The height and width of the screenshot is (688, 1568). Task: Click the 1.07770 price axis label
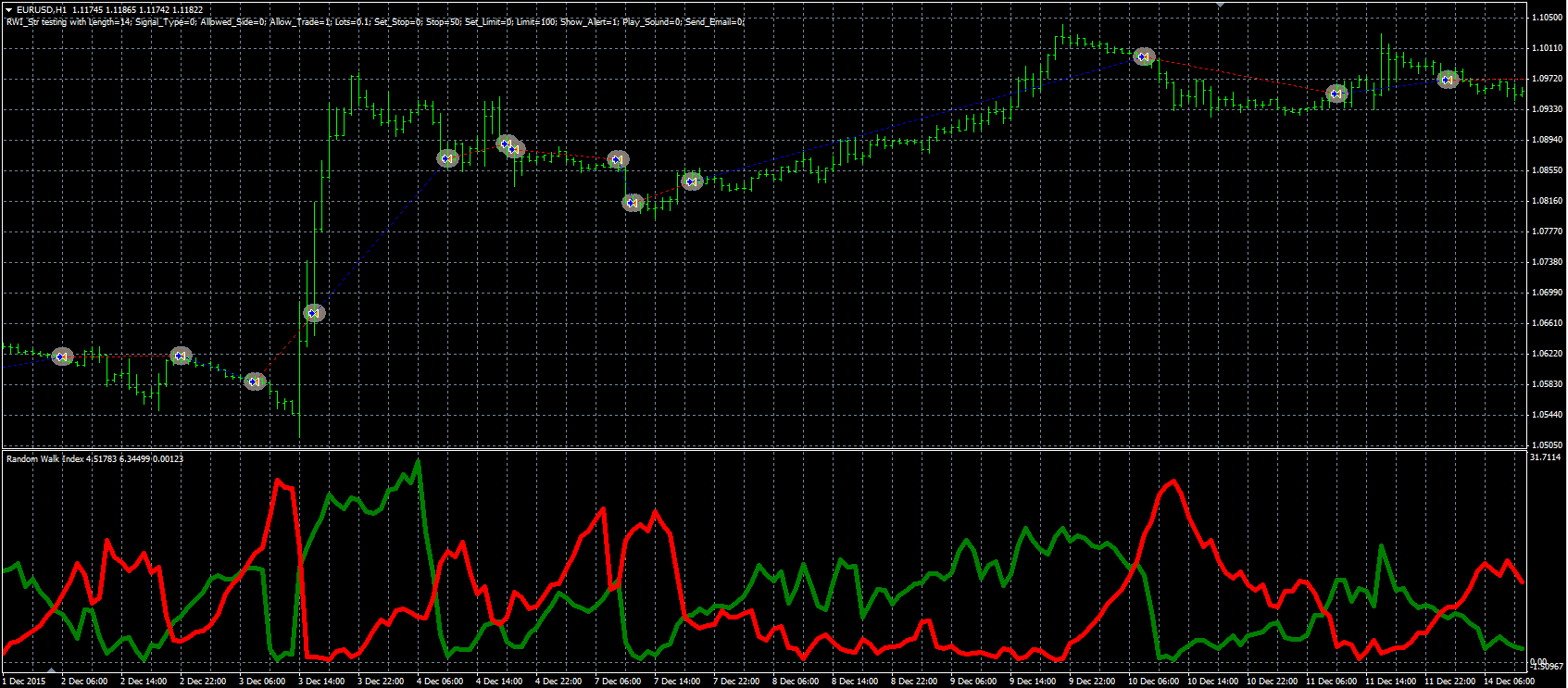1547,231
